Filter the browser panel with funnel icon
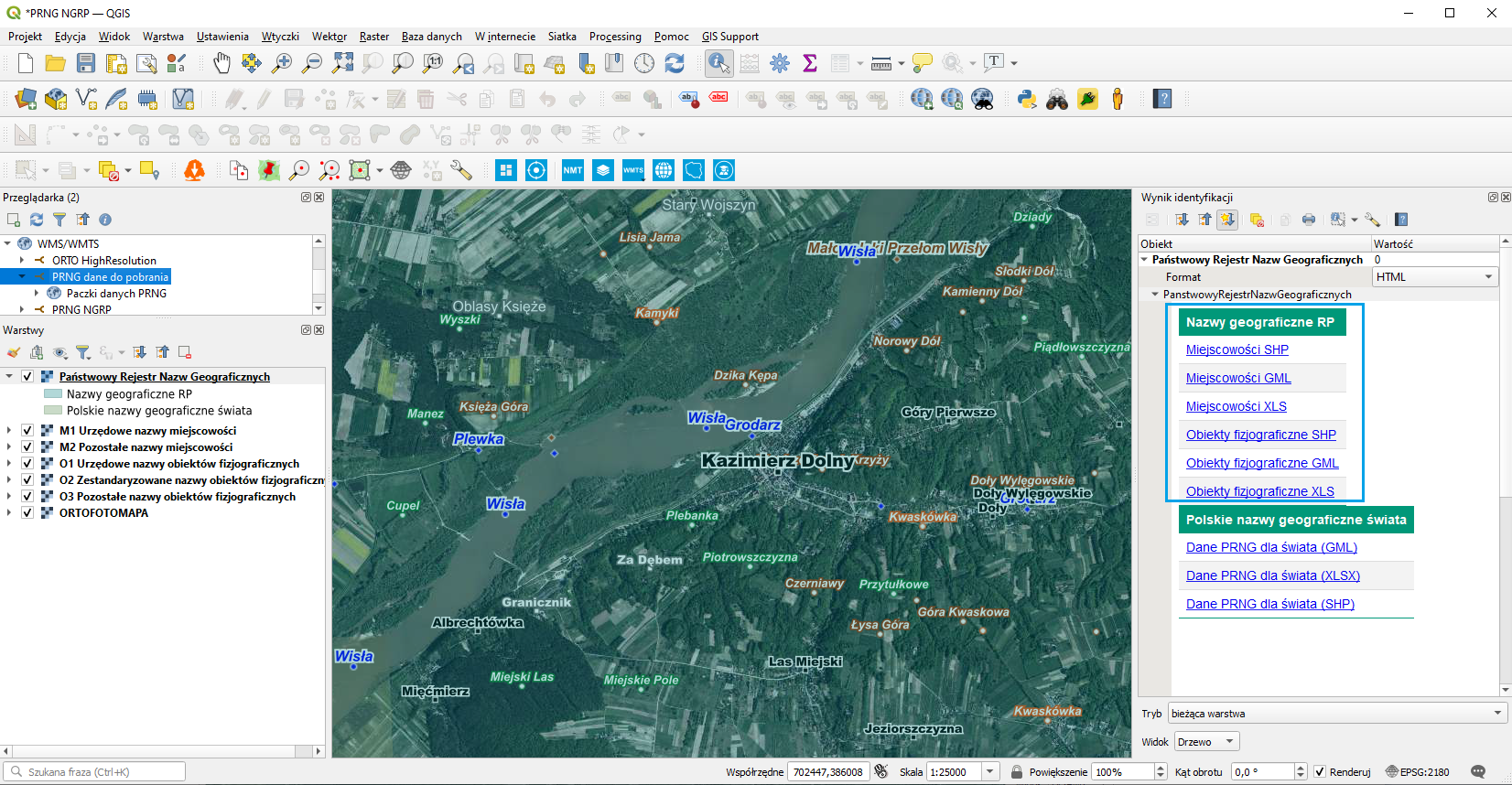The width and height of the screenshot is (1512, 785). coord(59,220)
